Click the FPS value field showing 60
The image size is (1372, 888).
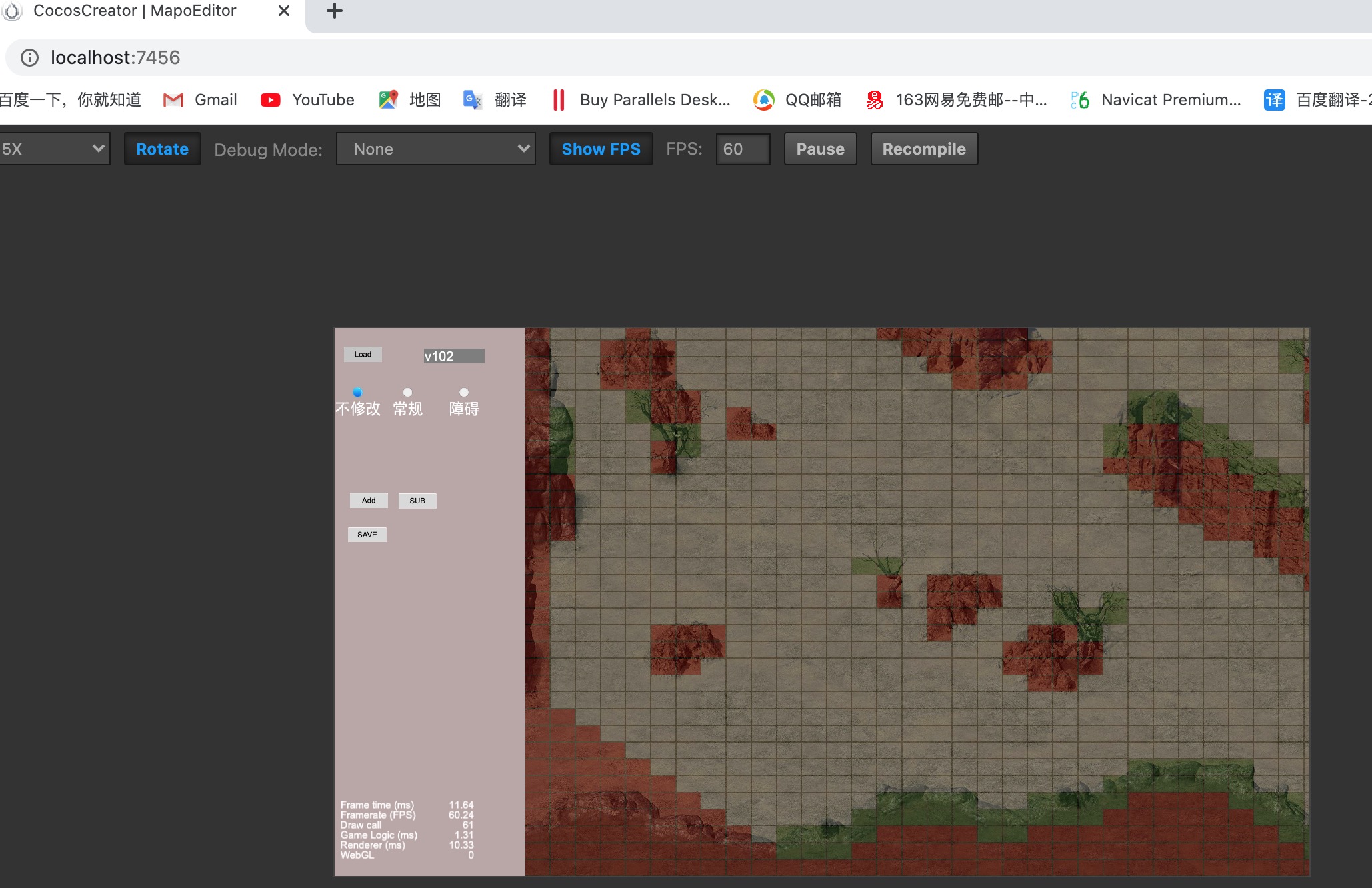click(x=743, y=149)
